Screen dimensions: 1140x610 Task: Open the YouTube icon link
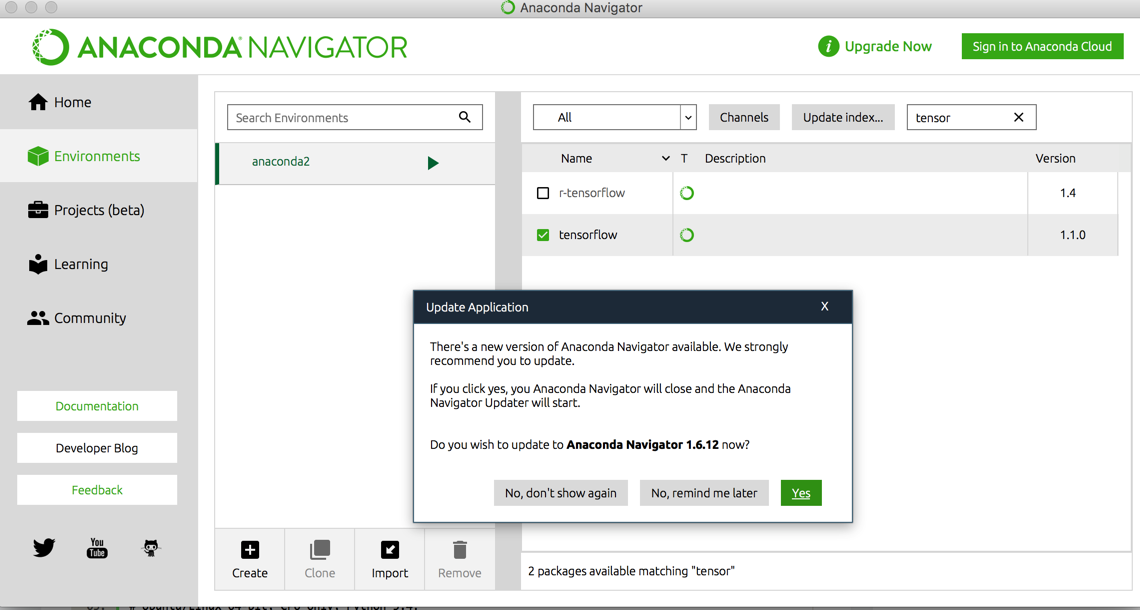click(x=97, y=547)
